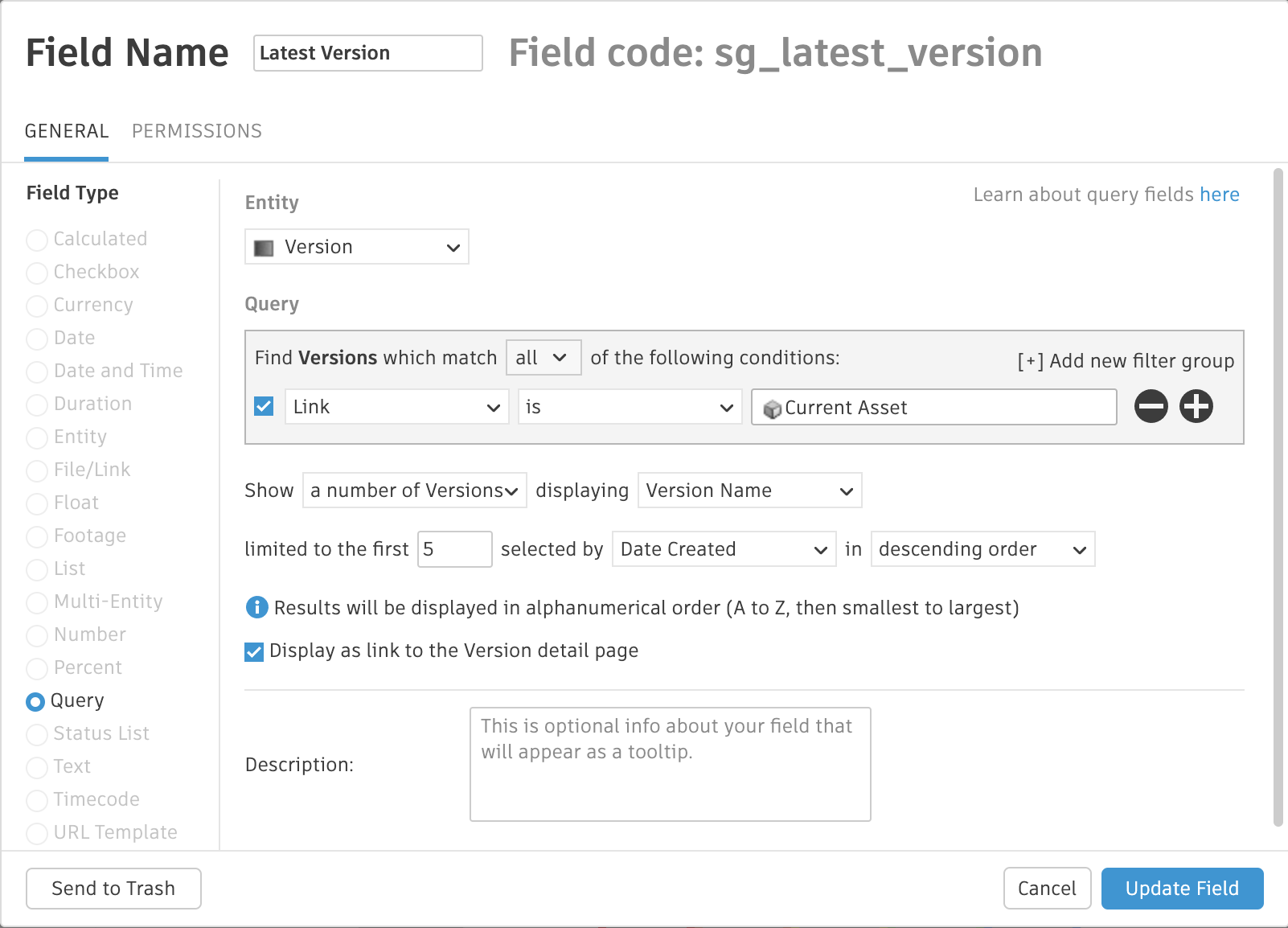
Task: Click the Update Field button
Action: point(1182,889)
